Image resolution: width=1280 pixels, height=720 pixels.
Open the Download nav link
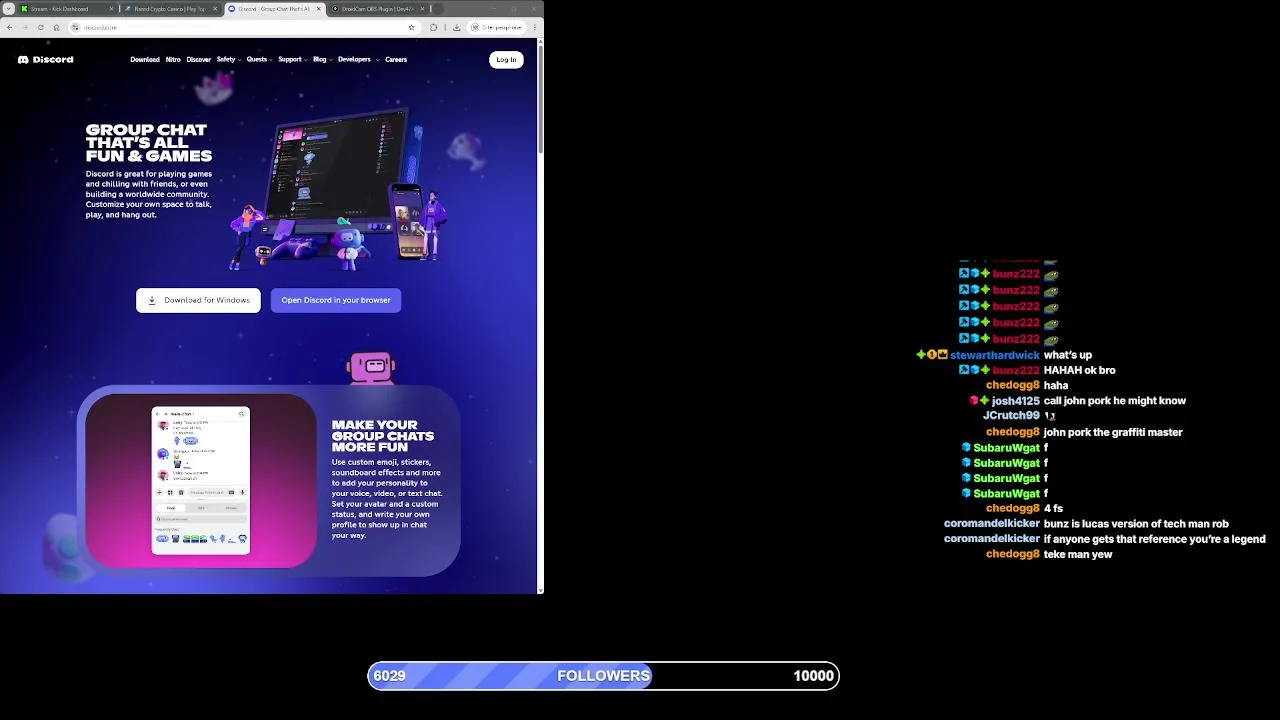click(144, 59)
